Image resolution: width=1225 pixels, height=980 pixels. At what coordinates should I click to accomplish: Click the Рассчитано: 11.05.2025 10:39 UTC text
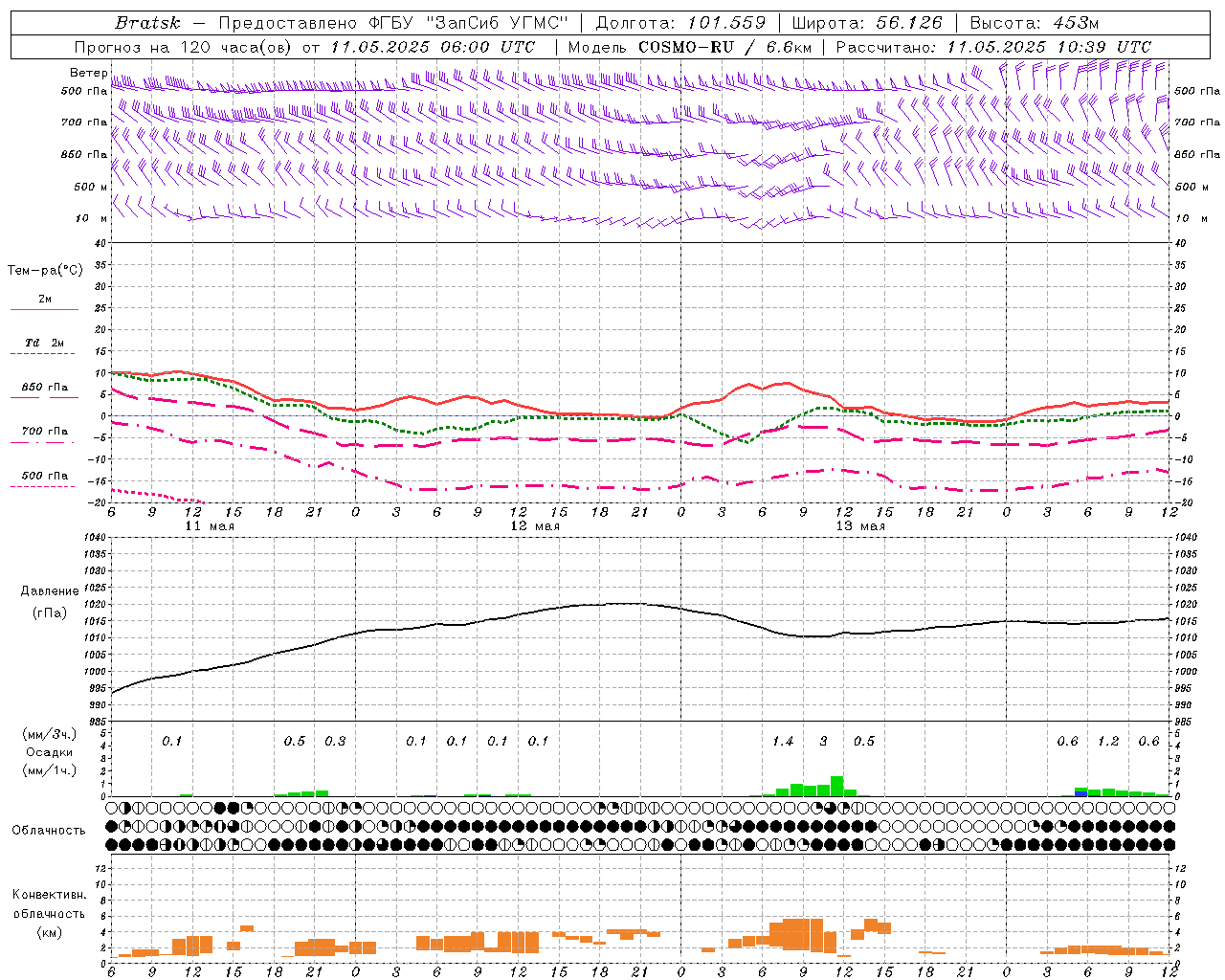[x=993, y=47]
